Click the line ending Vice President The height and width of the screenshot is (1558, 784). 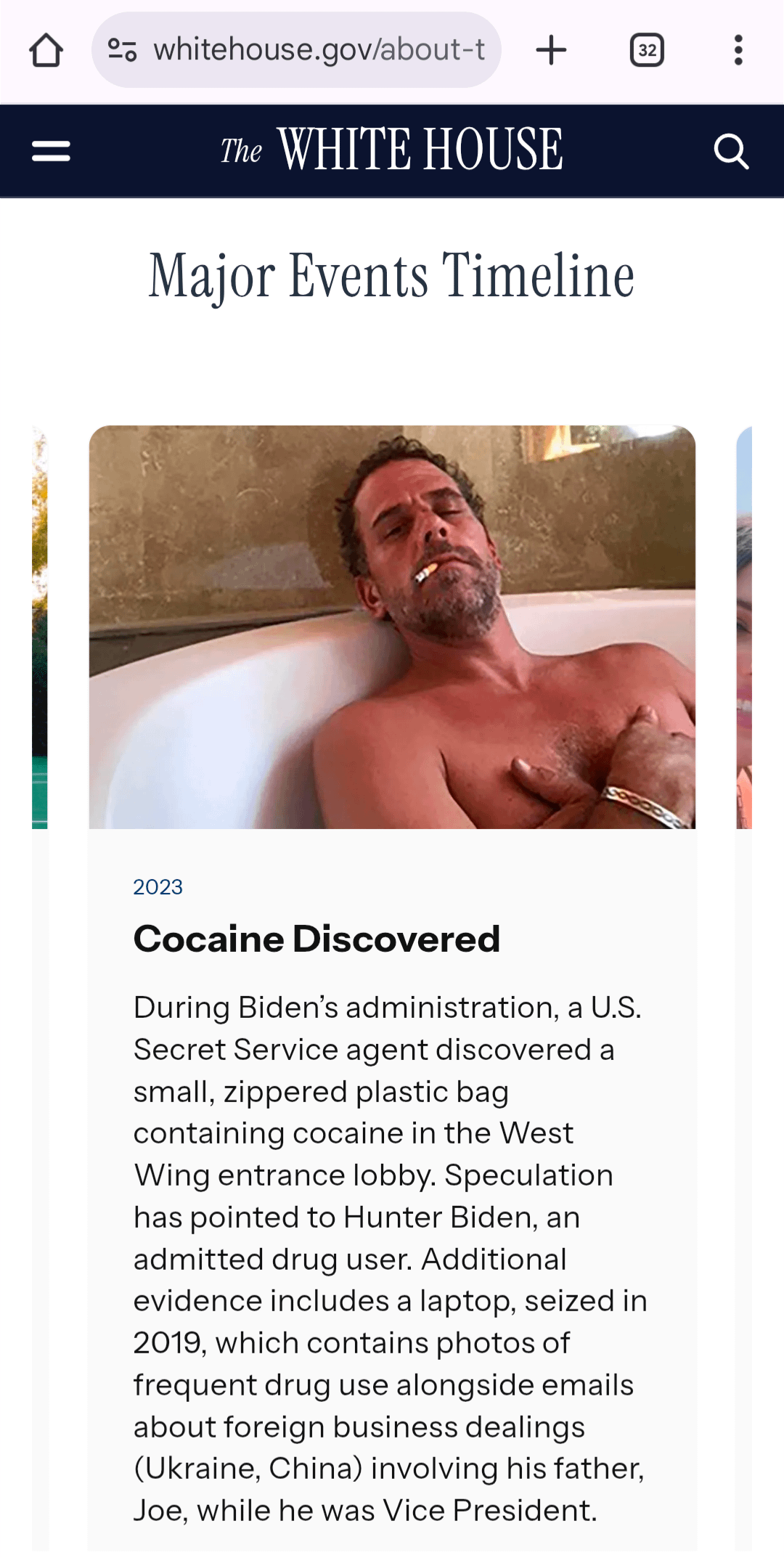coord(365,1511)
